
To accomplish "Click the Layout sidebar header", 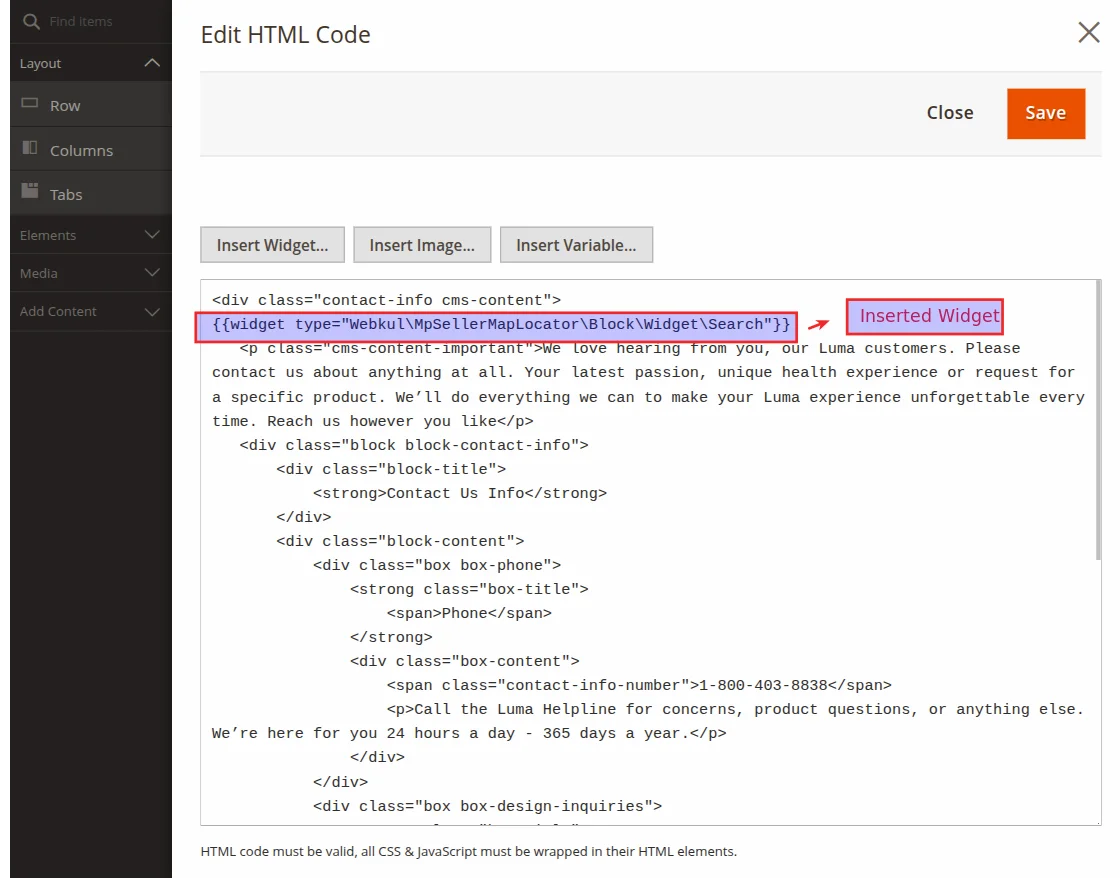I will coord(40,62).
